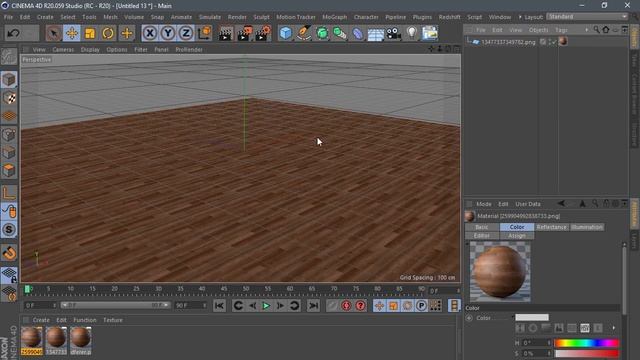640x360 pixels.
Task: Switch to Illumination material tab
Action: pos(587,227)
